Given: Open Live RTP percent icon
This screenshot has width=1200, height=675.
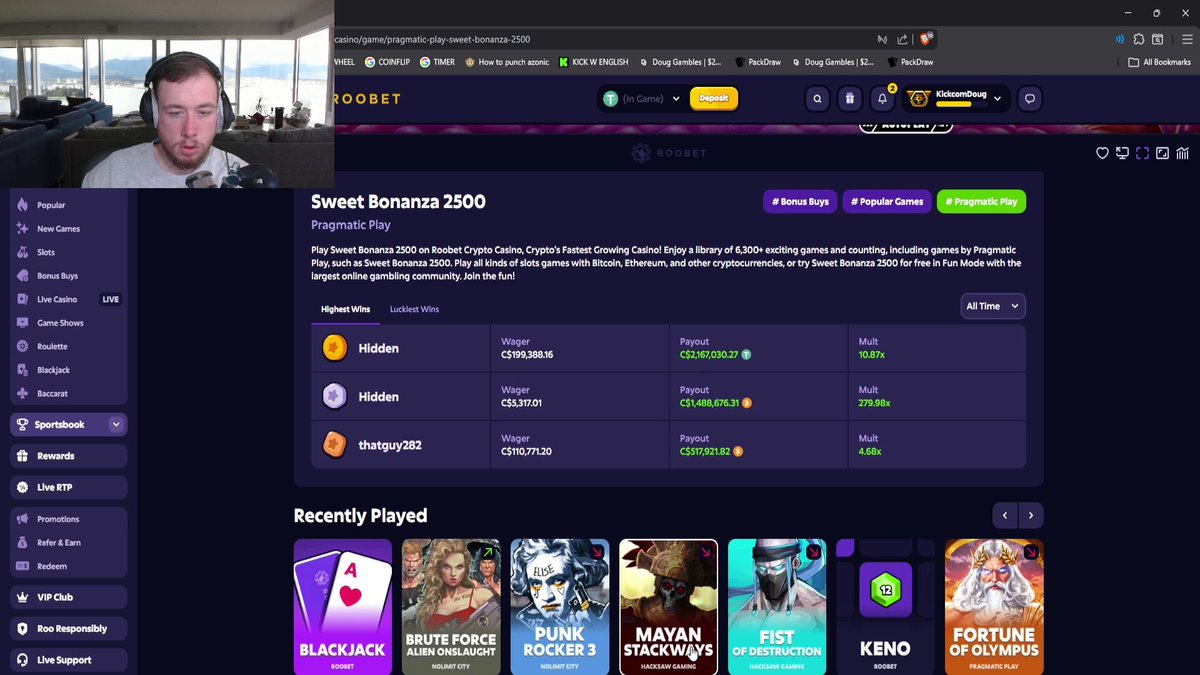Looking at the screenshot, I should pos(22,487).
